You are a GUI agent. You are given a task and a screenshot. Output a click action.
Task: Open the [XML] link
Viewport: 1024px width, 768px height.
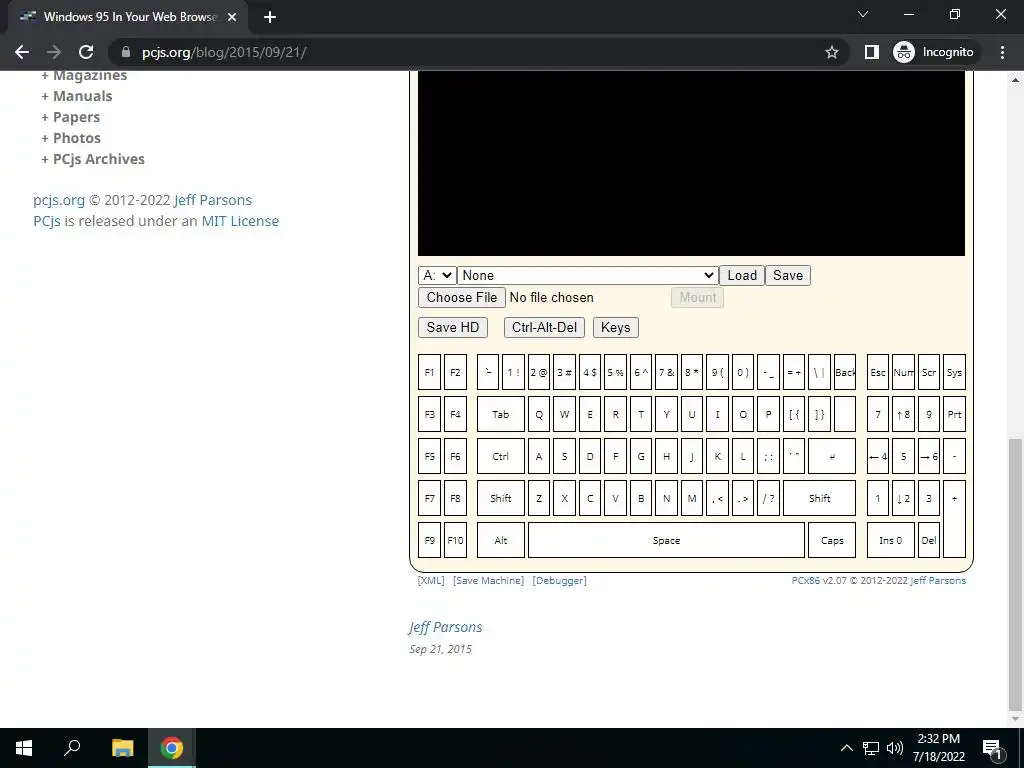point(431,581)
